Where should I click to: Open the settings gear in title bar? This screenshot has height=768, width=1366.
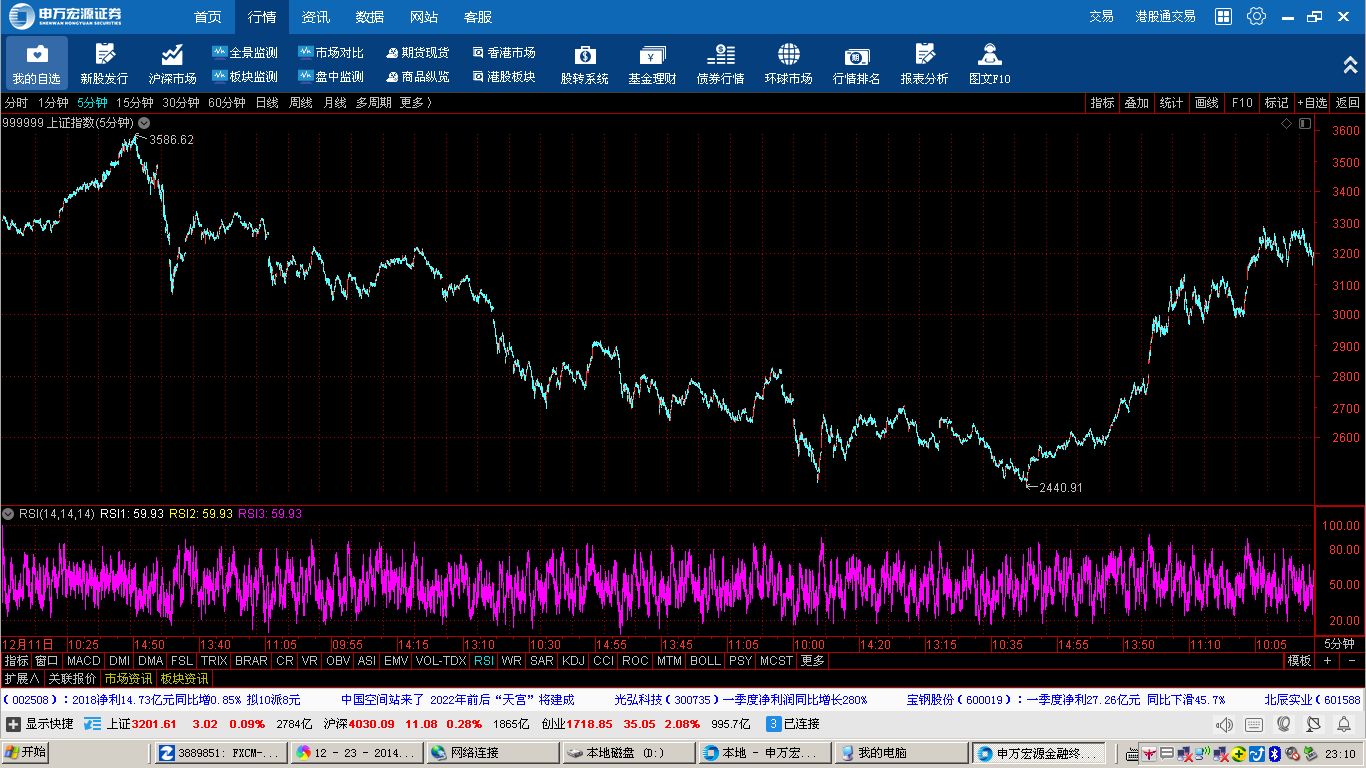pos(1256,16)
